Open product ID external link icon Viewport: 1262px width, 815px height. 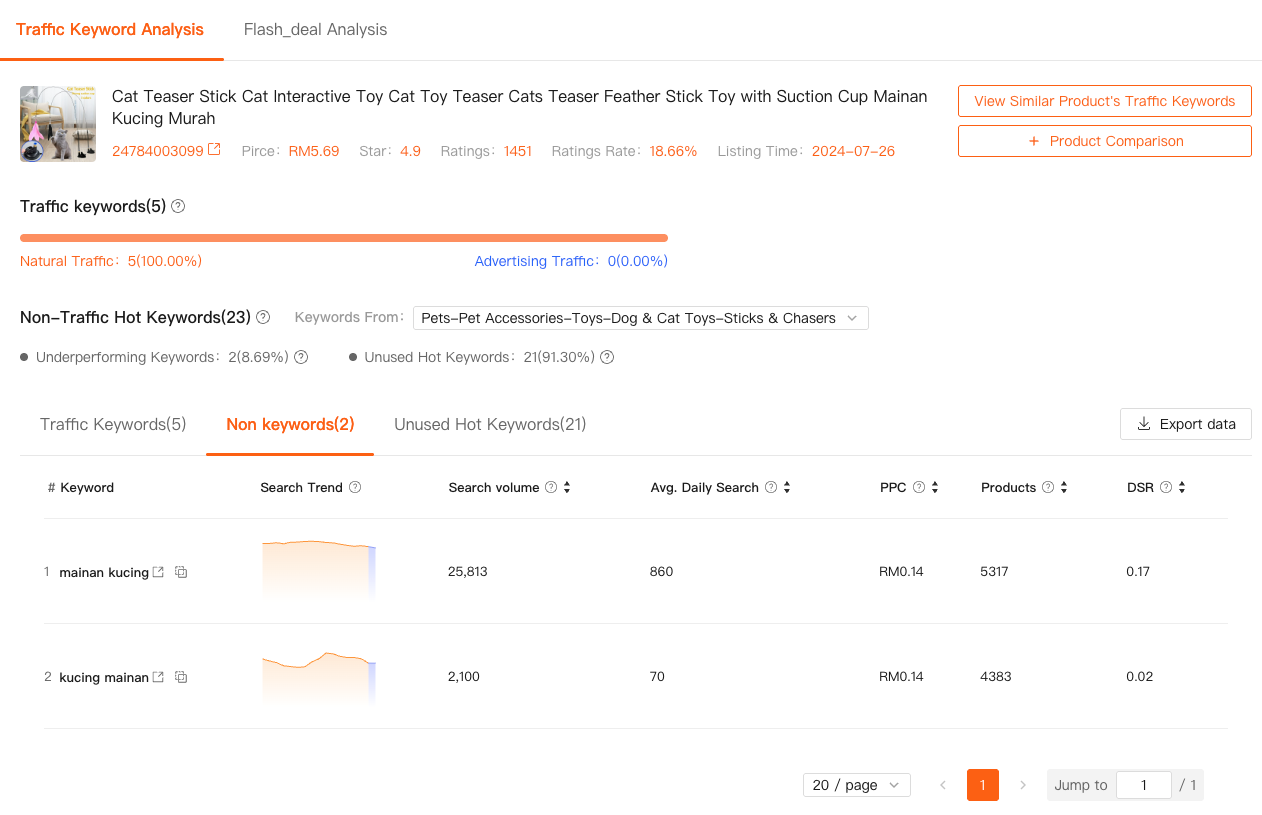[x=214, y=150]
